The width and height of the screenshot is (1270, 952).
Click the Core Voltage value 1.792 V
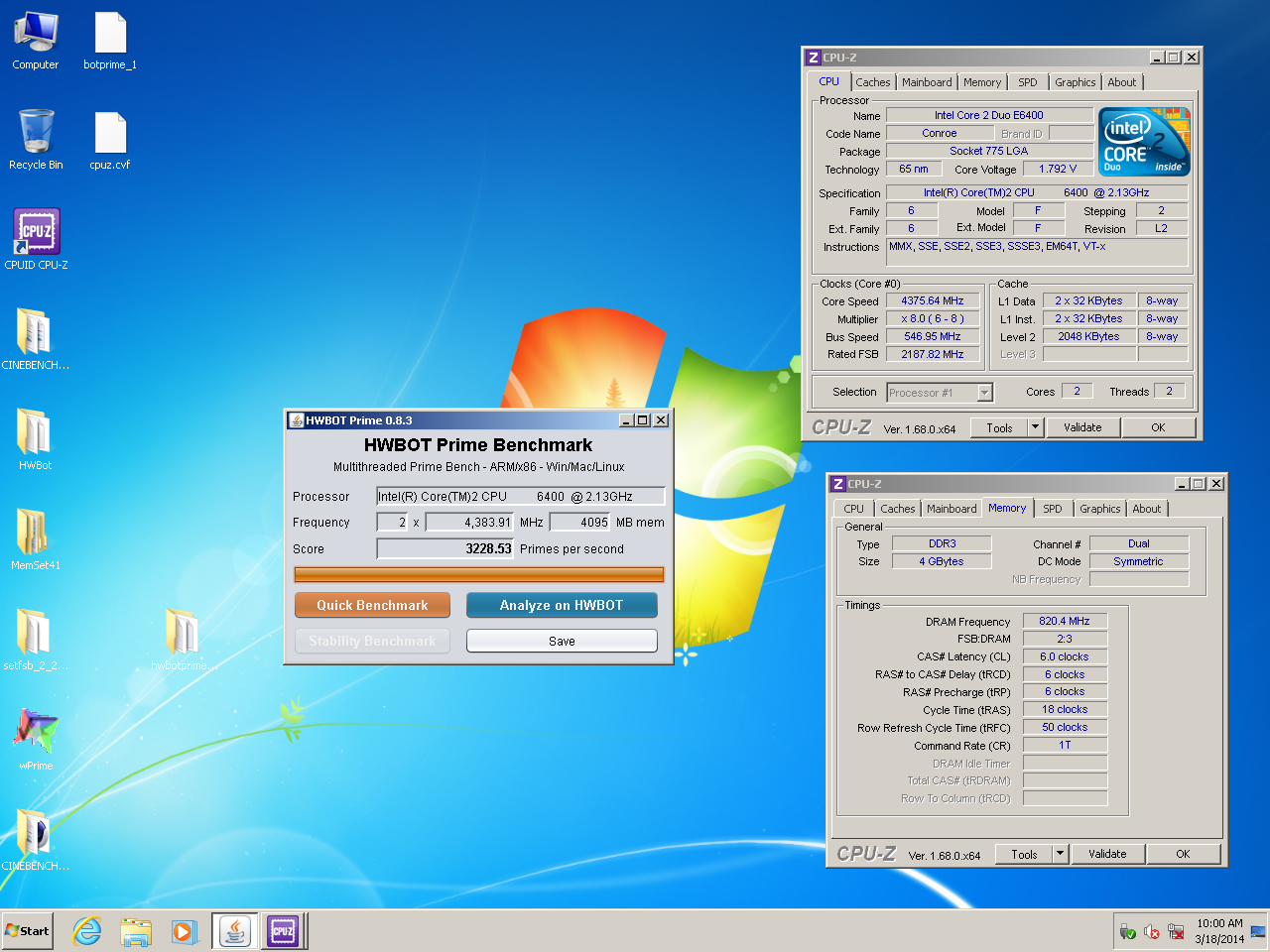coord(1058,169)
